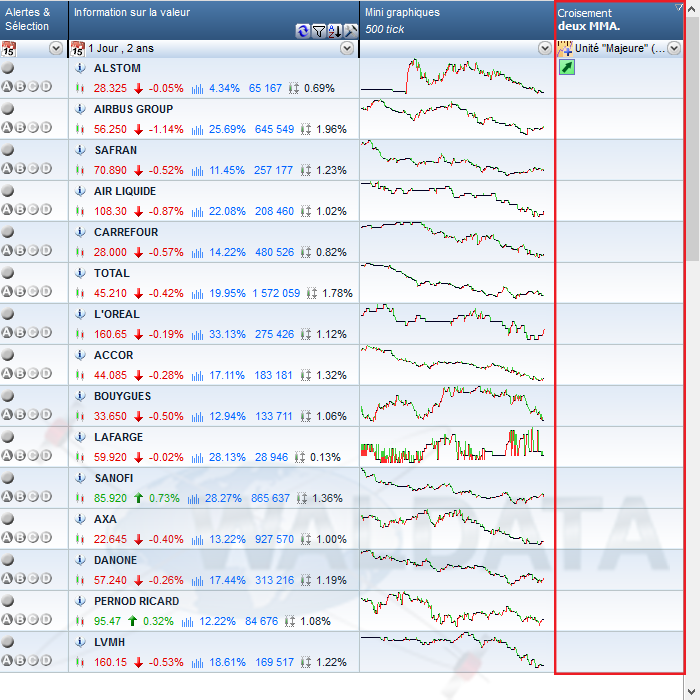Click the Alertes & Sélection column header

(x=34, y=20)
